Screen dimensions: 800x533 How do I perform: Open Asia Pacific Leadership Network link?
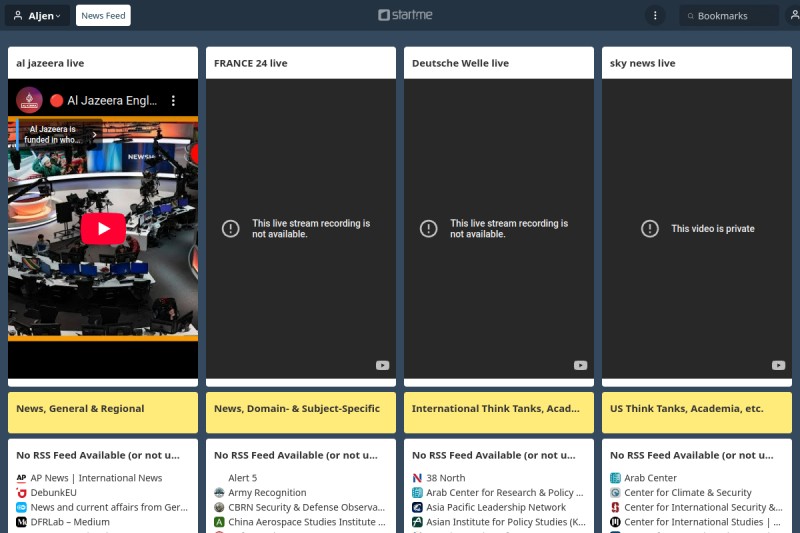click(496, 507)
